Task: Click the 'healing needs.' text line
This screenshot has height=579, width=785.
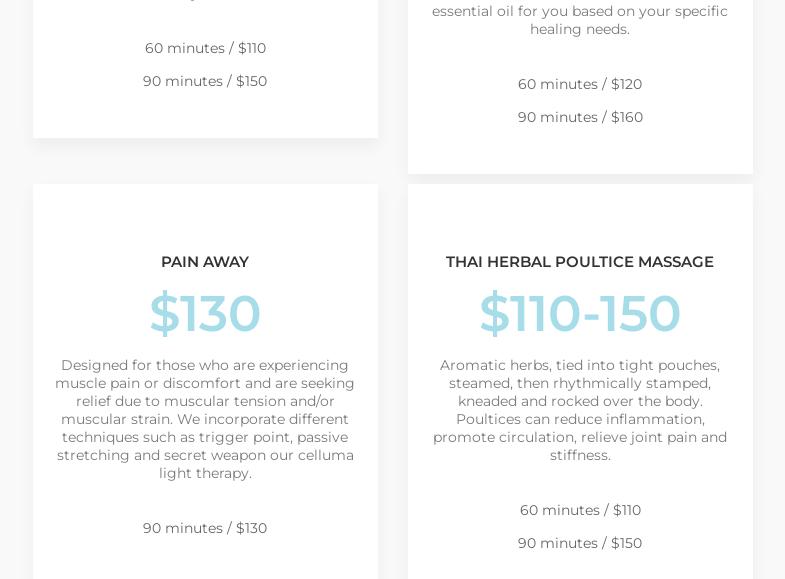Action: 580,29
